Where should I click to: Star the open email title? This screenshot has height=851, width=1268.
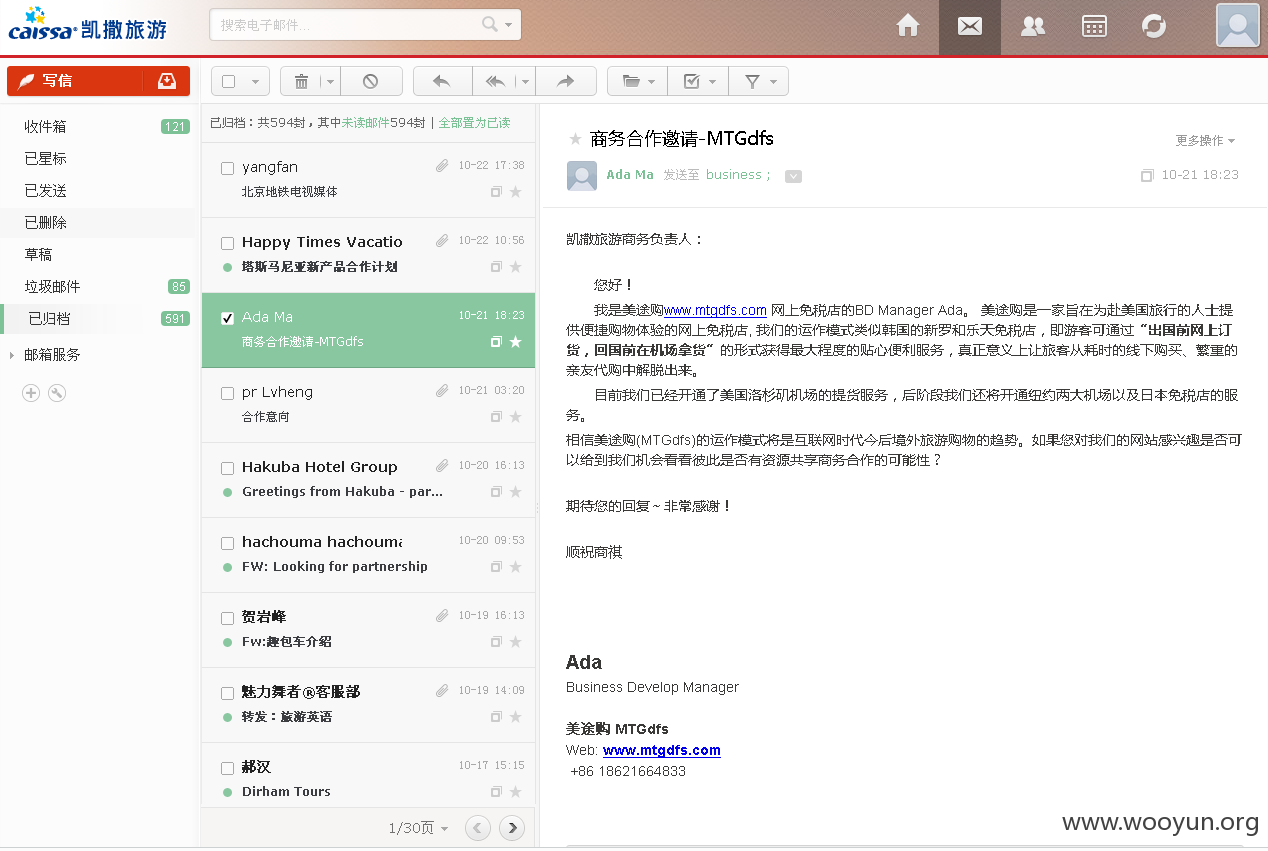pos(575,139)
